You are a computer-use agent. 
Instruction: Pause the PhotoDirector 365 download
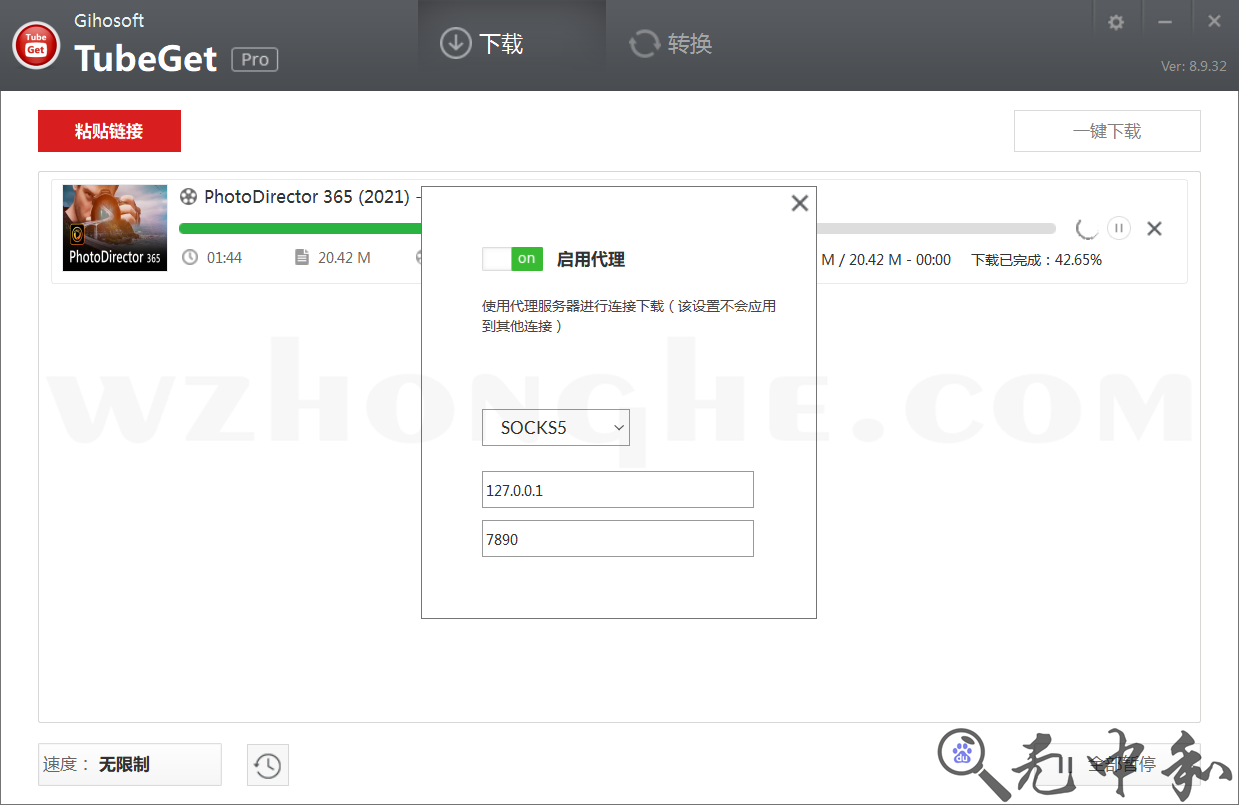(x=1119, y=228)
